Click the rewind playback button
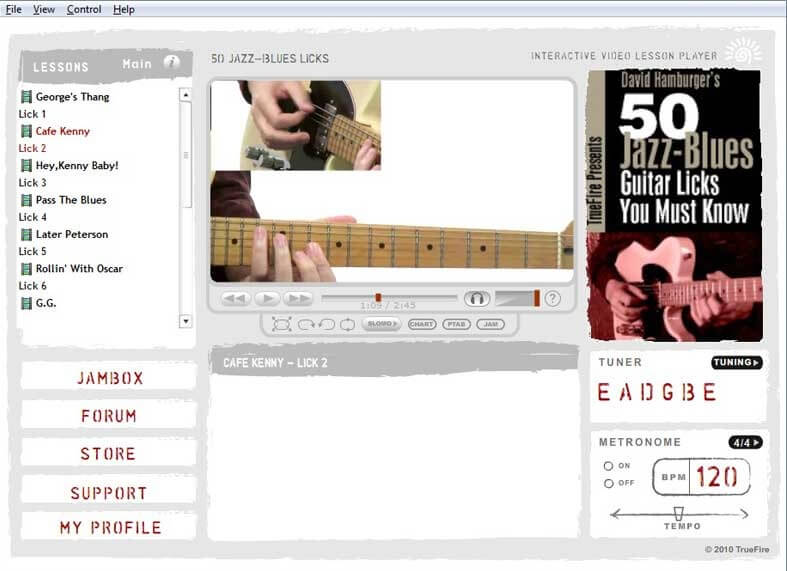The height and width of the screenshot is (571, 787). [x=235, y=298]
